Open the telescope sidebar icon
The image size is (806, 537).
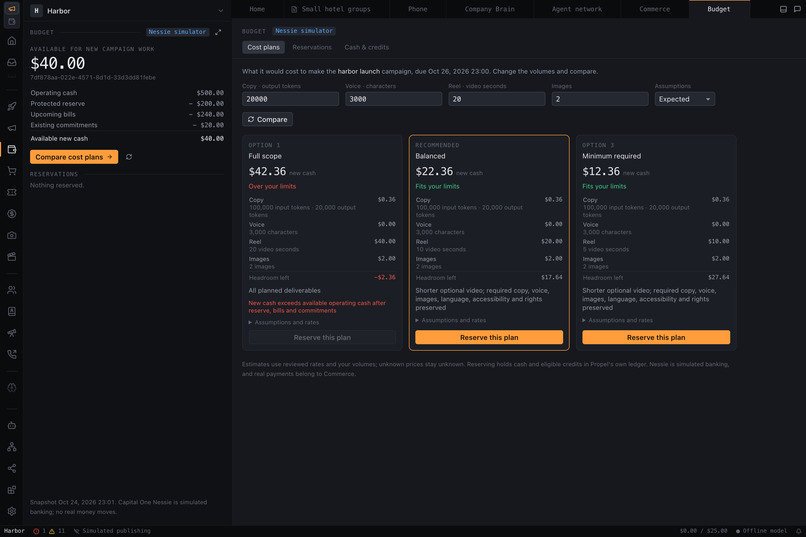[11, 333]
